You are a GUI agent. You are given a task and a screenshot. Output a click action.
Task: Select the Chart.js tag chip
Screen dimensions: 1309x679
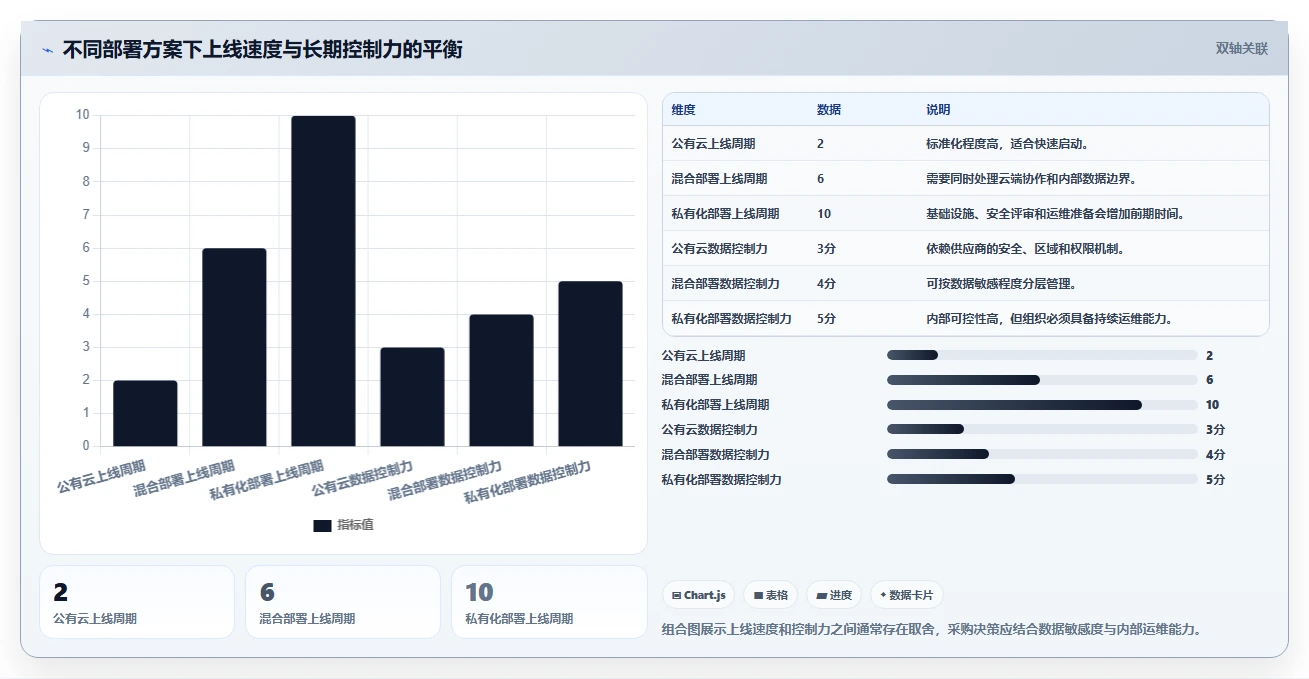(698, 595)
